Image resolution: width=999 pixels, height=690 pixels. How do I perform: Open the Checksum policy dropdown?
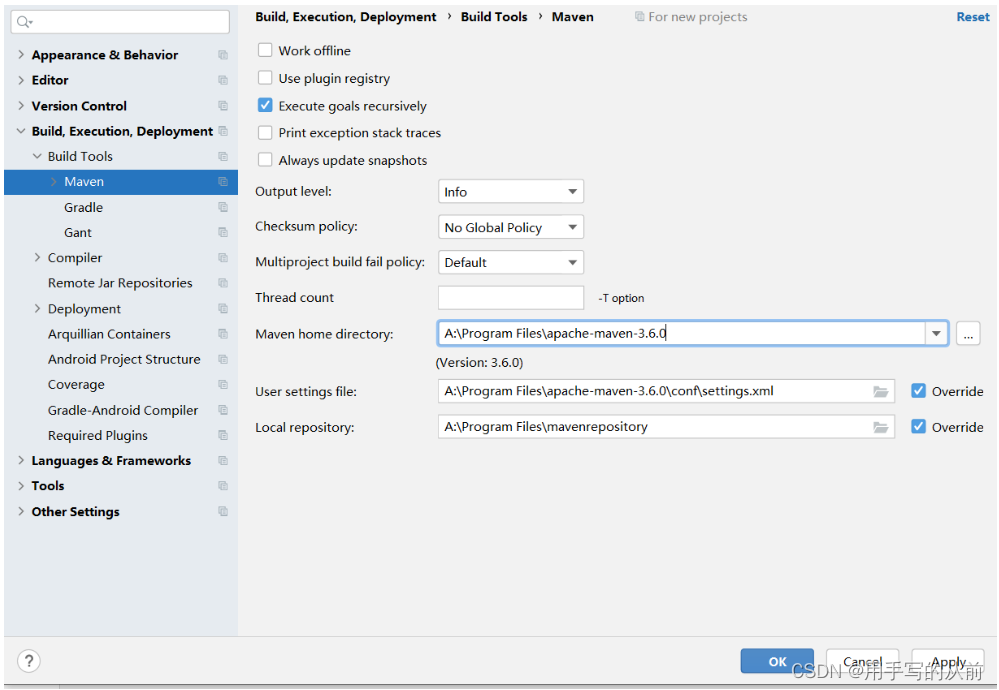(510, 227)
